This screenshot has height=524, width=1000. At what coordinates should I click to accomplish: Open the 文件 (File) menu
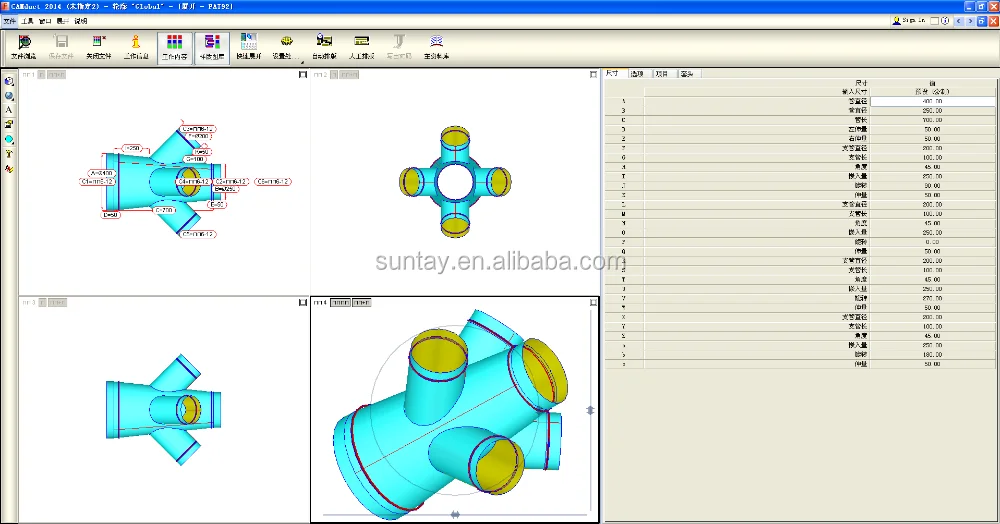point(9,21)
